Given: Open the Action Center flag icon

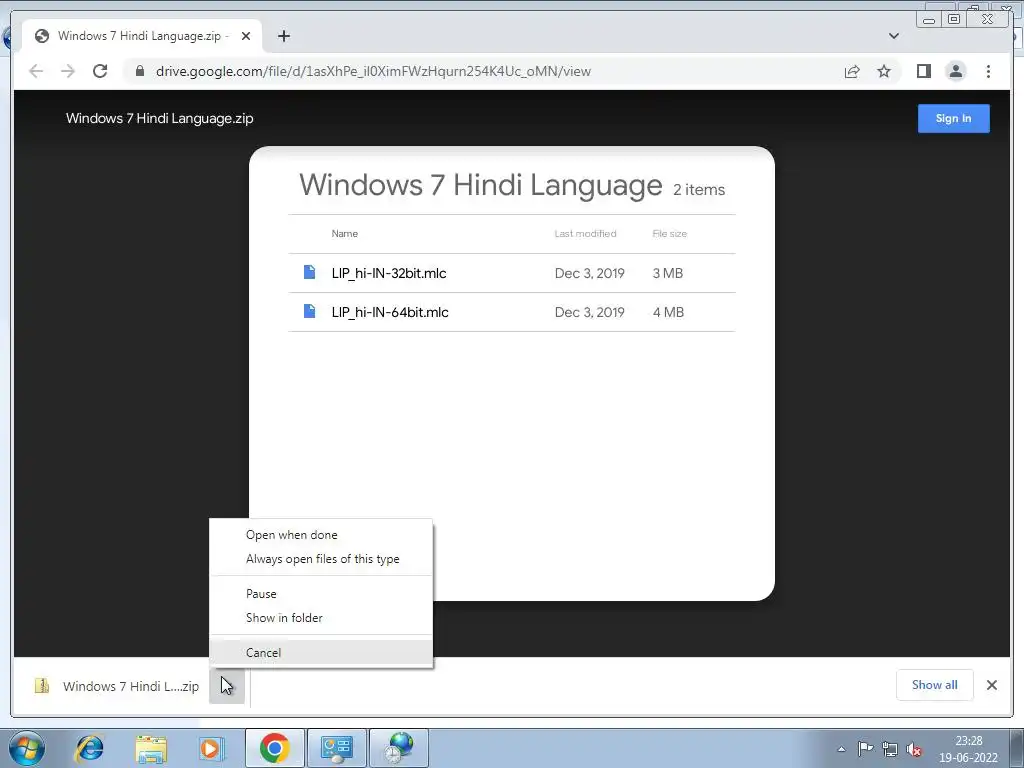Looking at the screenshot, I should tap(865, 748).
